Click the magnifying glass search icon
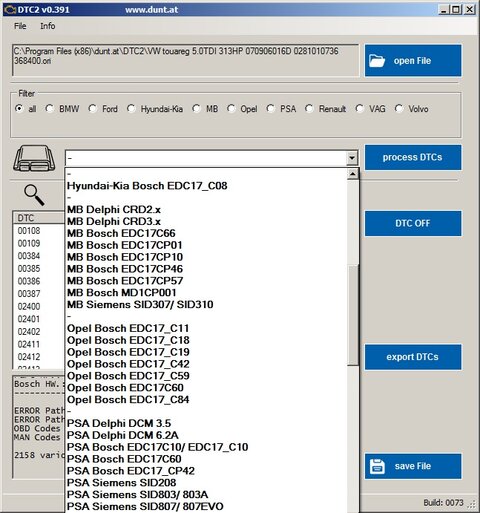 (x=34, y=195)
